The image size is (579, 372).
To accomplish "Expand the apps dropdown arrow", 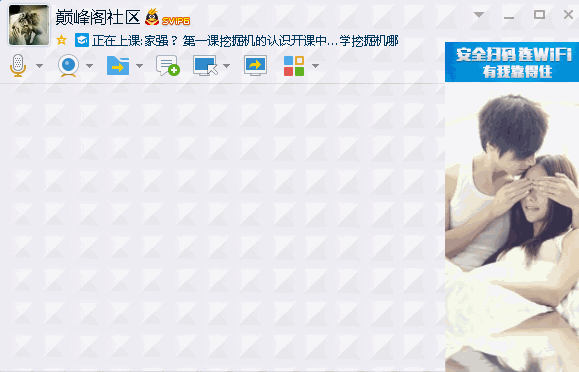I will [315, 66].
